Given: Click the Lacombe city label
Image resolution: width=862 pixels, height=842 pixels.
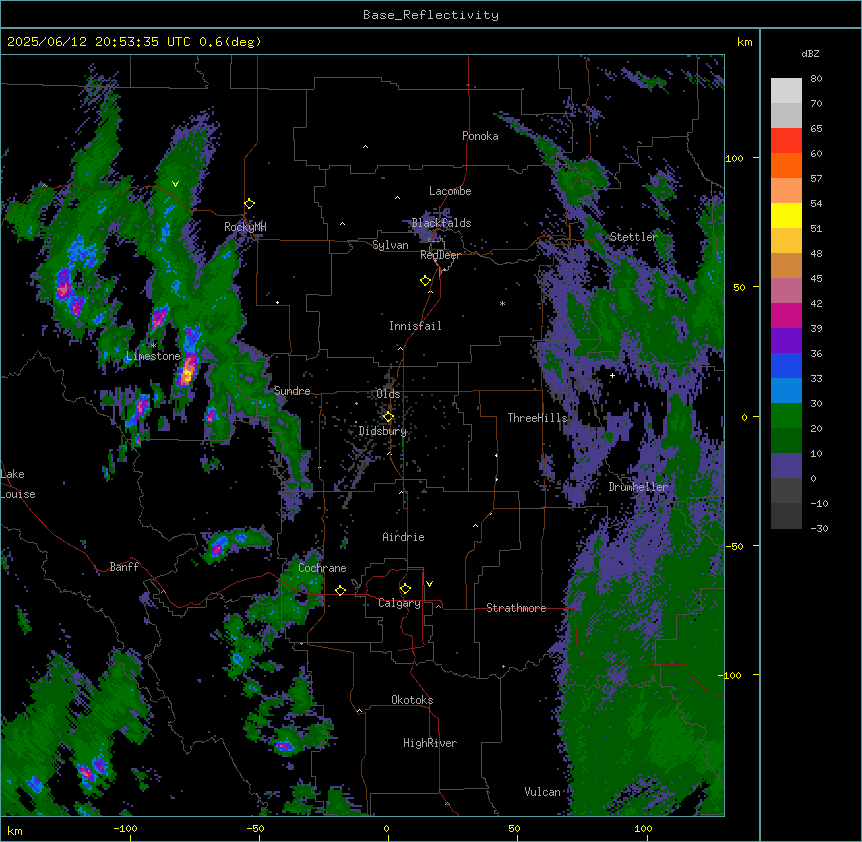Looking at the screenshot, I should click(x=450, y=191).
